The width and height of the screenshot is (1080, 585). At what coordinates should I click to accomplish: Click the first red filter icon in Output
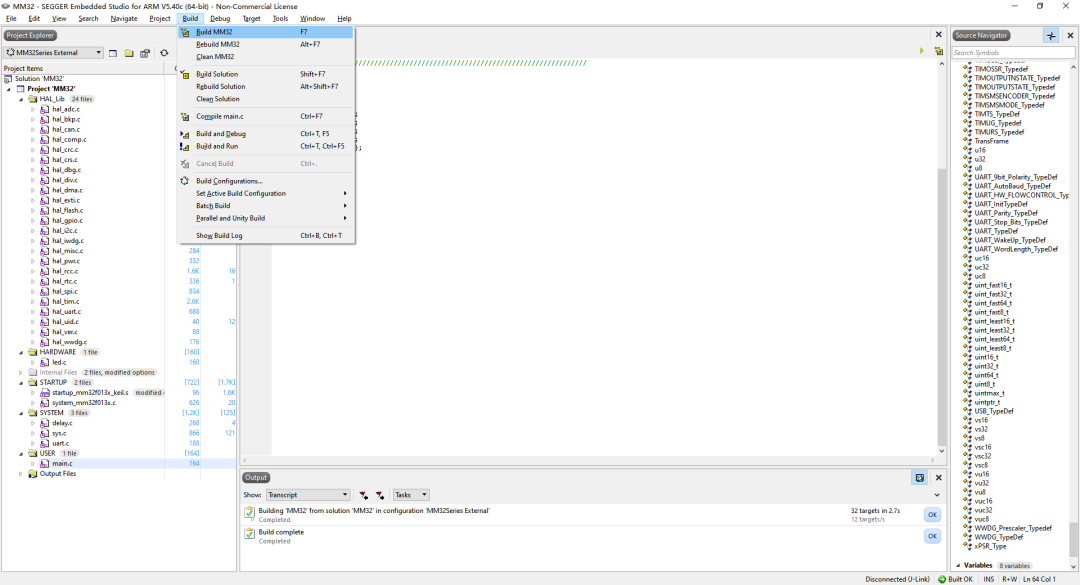pos(363,495)
